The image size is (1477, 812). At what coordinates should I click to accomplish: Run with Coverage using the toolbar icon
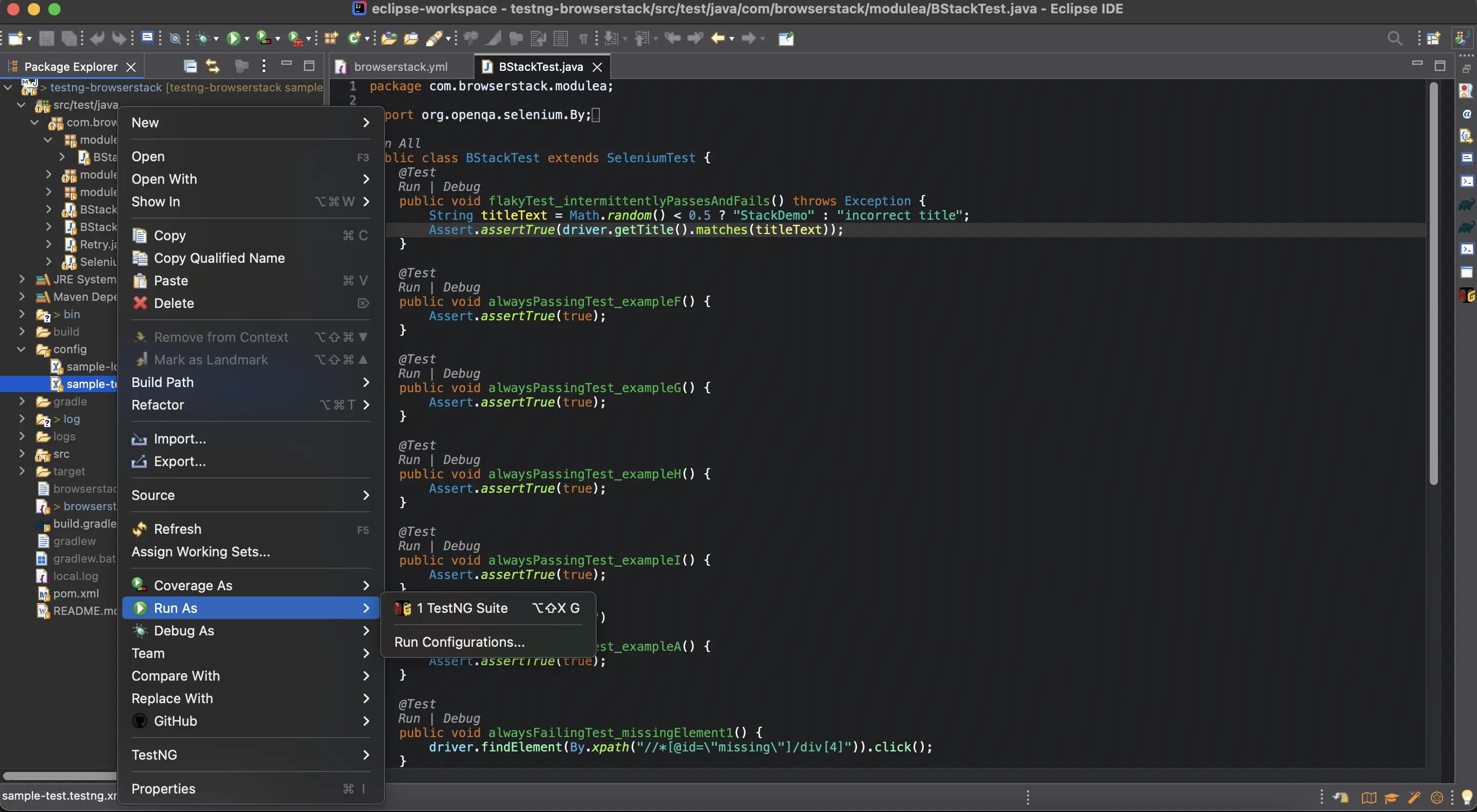coord(264,38)
